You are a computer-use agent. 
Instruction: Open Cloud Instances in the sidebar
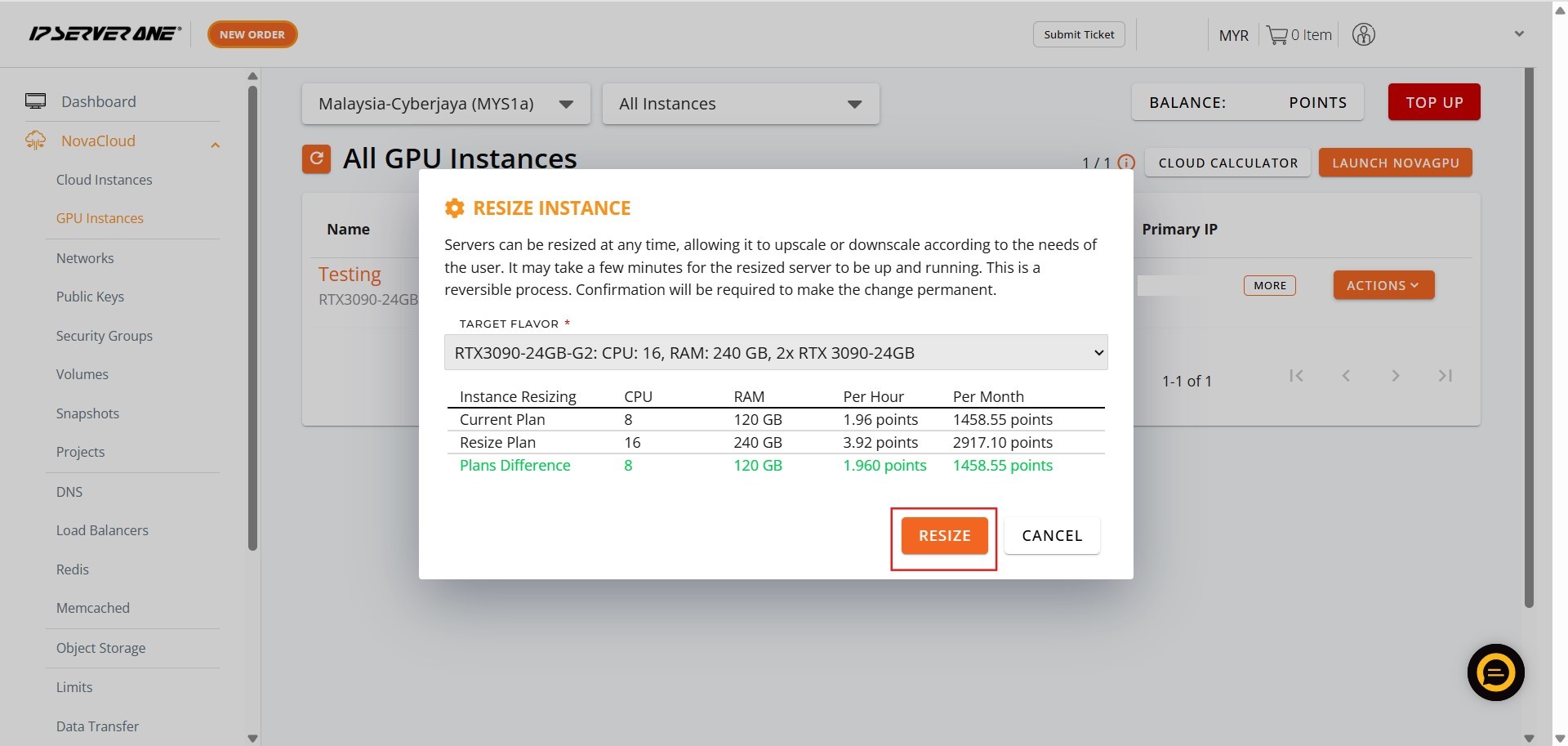pyautogui.click(x=104, y=180)
